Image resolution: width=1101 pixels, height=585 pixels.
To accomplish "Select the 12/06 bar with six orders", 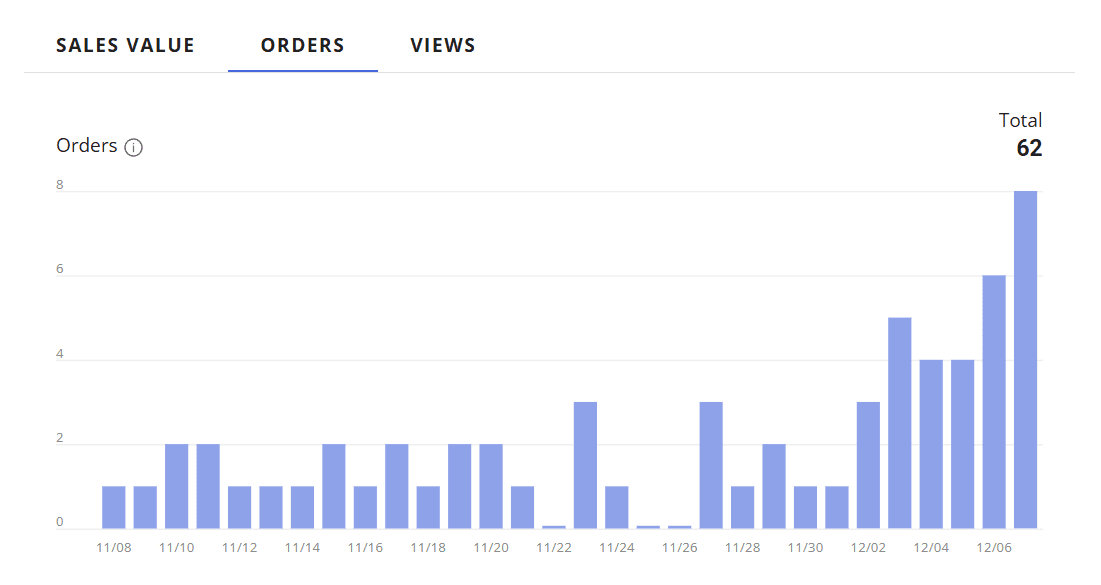I will 994,402.
